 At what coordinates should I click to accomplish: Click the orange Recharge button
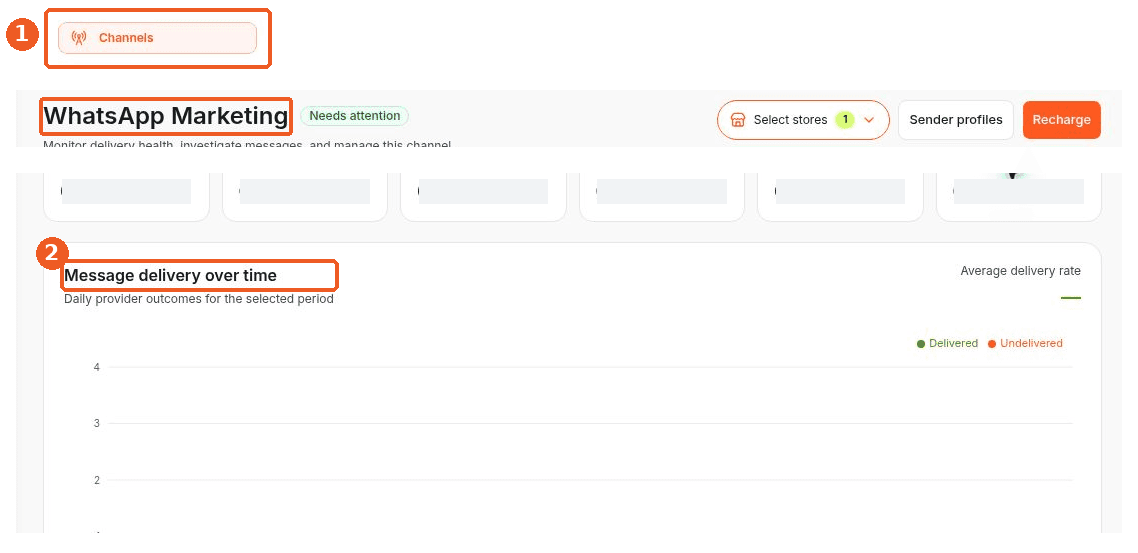click(1061, 120)
